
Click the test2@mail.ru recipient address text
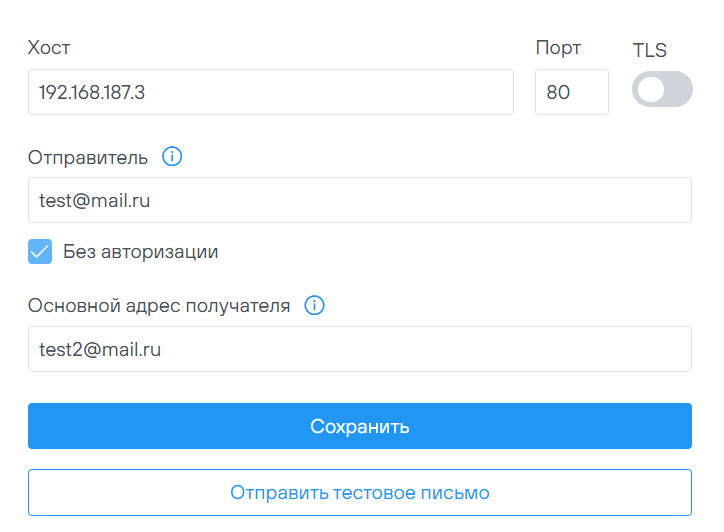coord(99,349)
